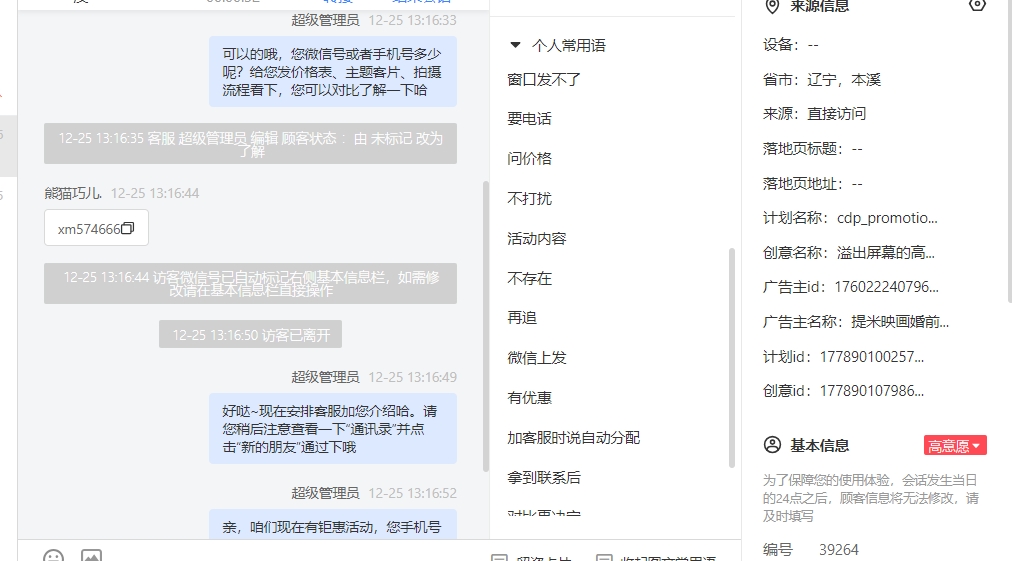This screenshot has width=1012, height=561.
Task: Select the quick phrase 不存在
Action: click(529, 279)
